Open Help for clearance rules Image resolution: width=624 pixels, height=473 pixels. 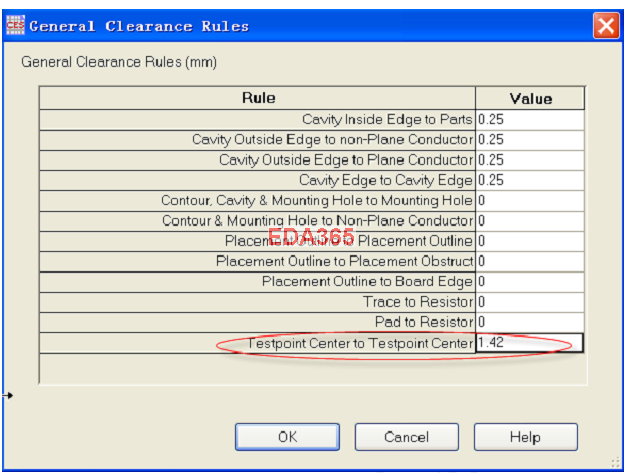click(x=525, y=437)
